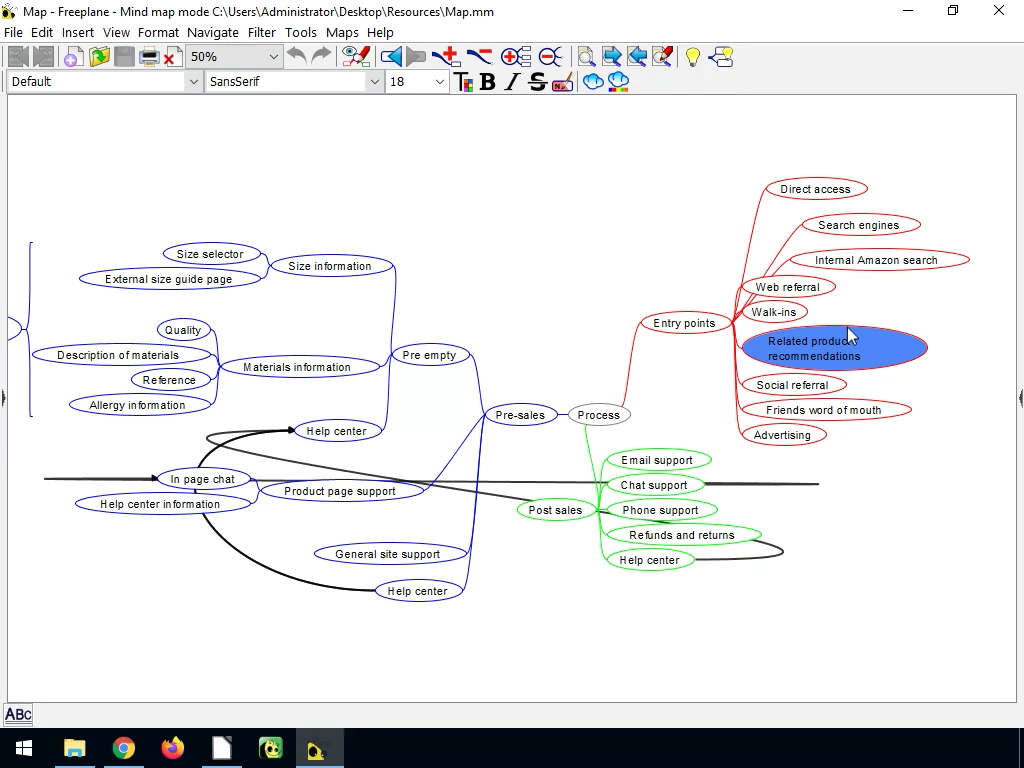The image size is (1024, 768).
Task: Open the SansSerif font dropdown
Action: [x=293, y=82]
